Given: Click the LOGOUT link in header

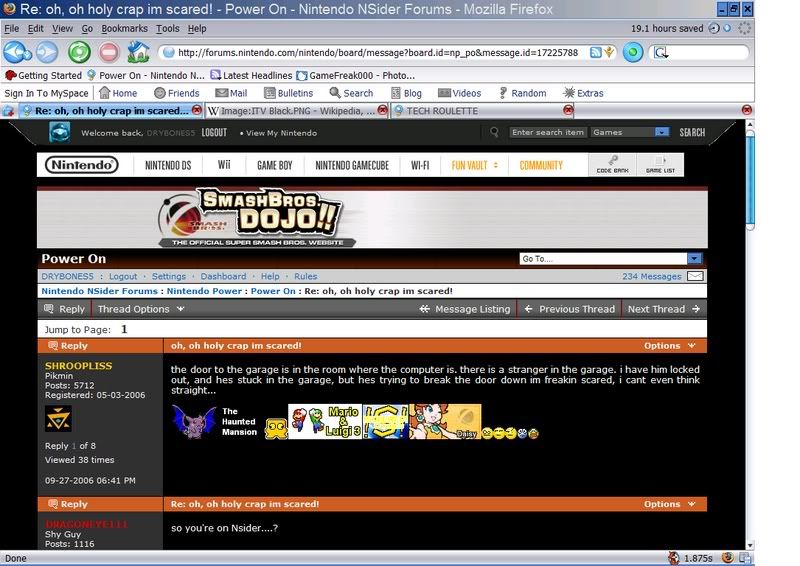Looking at the screenshot, I should point(214,133).
